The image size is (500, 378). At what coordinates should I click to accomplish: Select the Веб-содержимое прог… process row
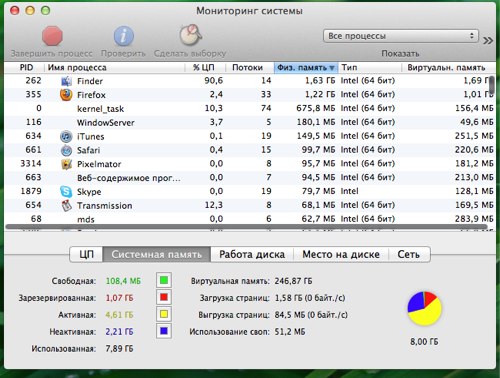point(250,178)
